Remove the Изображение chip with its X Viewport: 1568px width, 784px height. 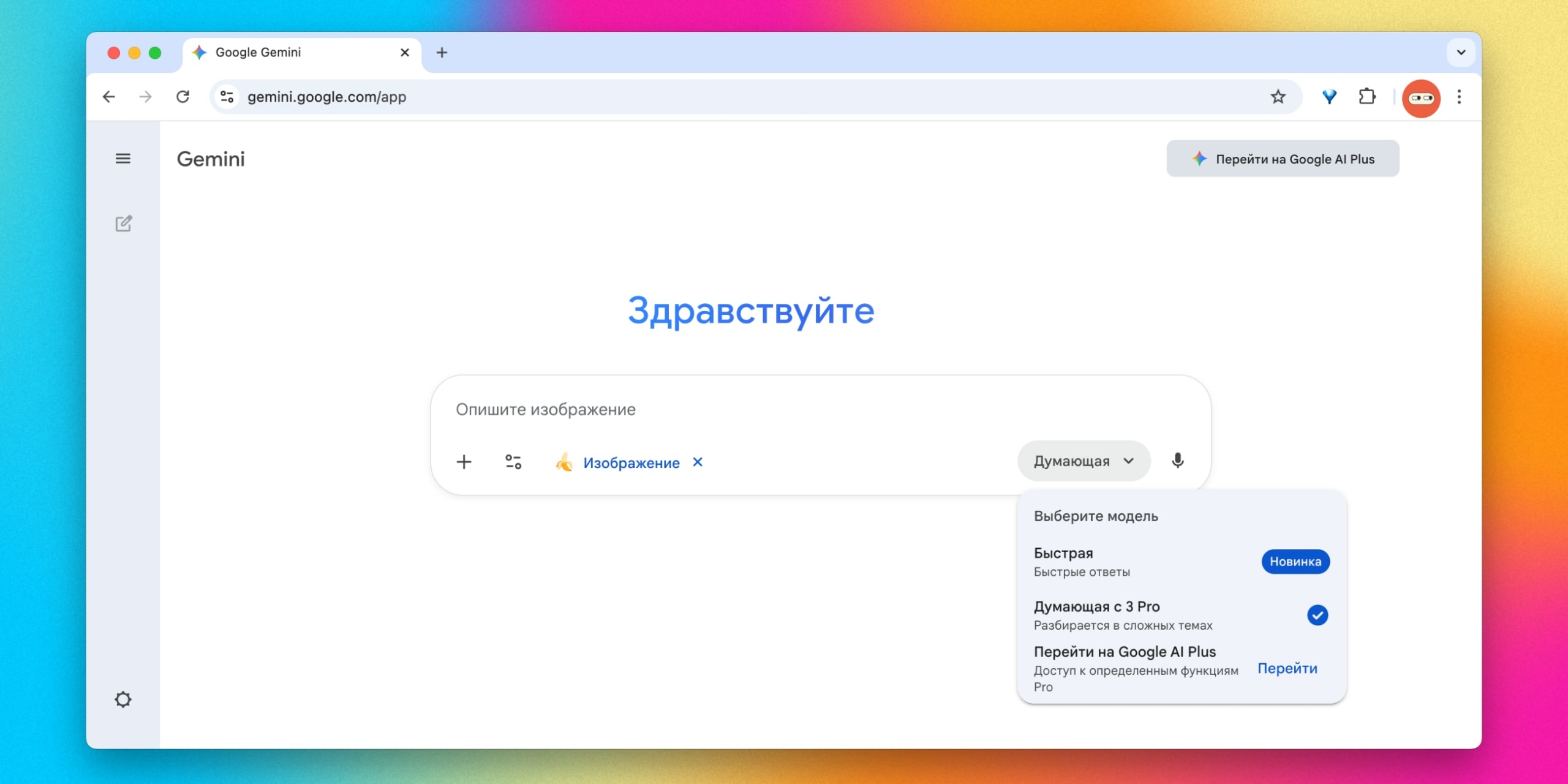coord(698,462)
